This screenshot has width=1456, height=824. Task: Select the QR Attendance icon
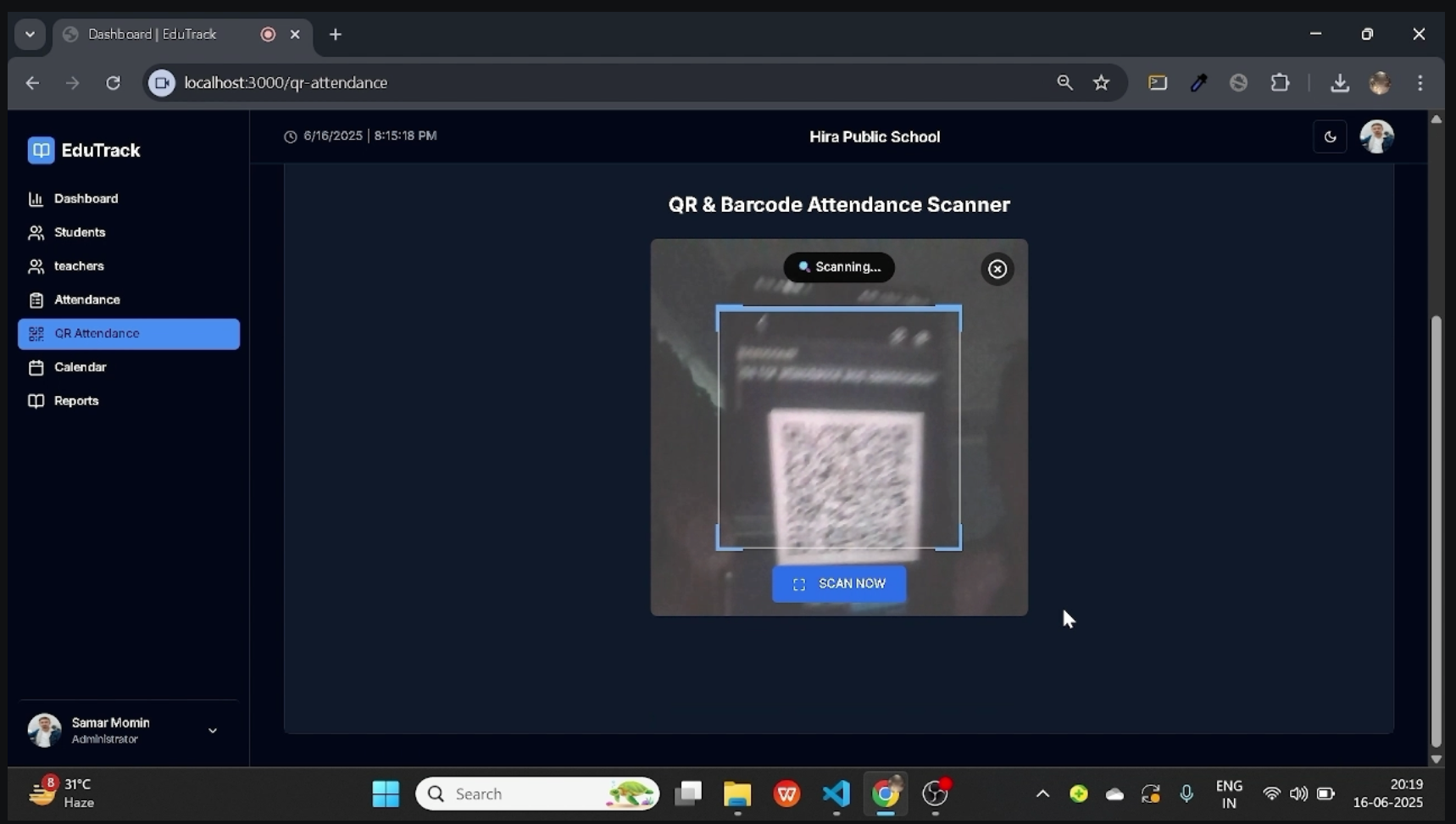coord(36,334)
